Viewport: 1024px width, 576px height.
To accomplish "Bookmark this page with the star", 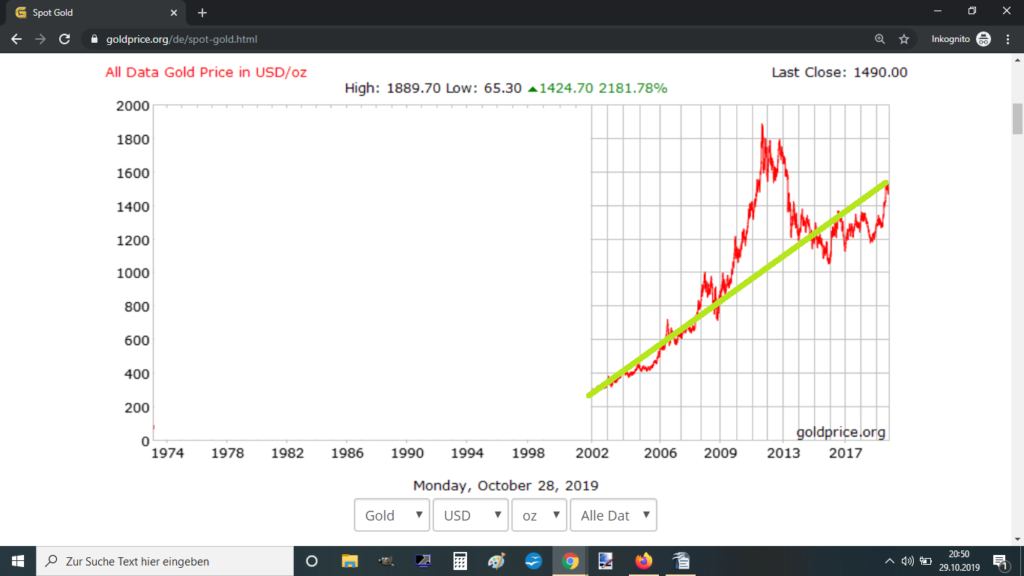I will pos(904,39).
